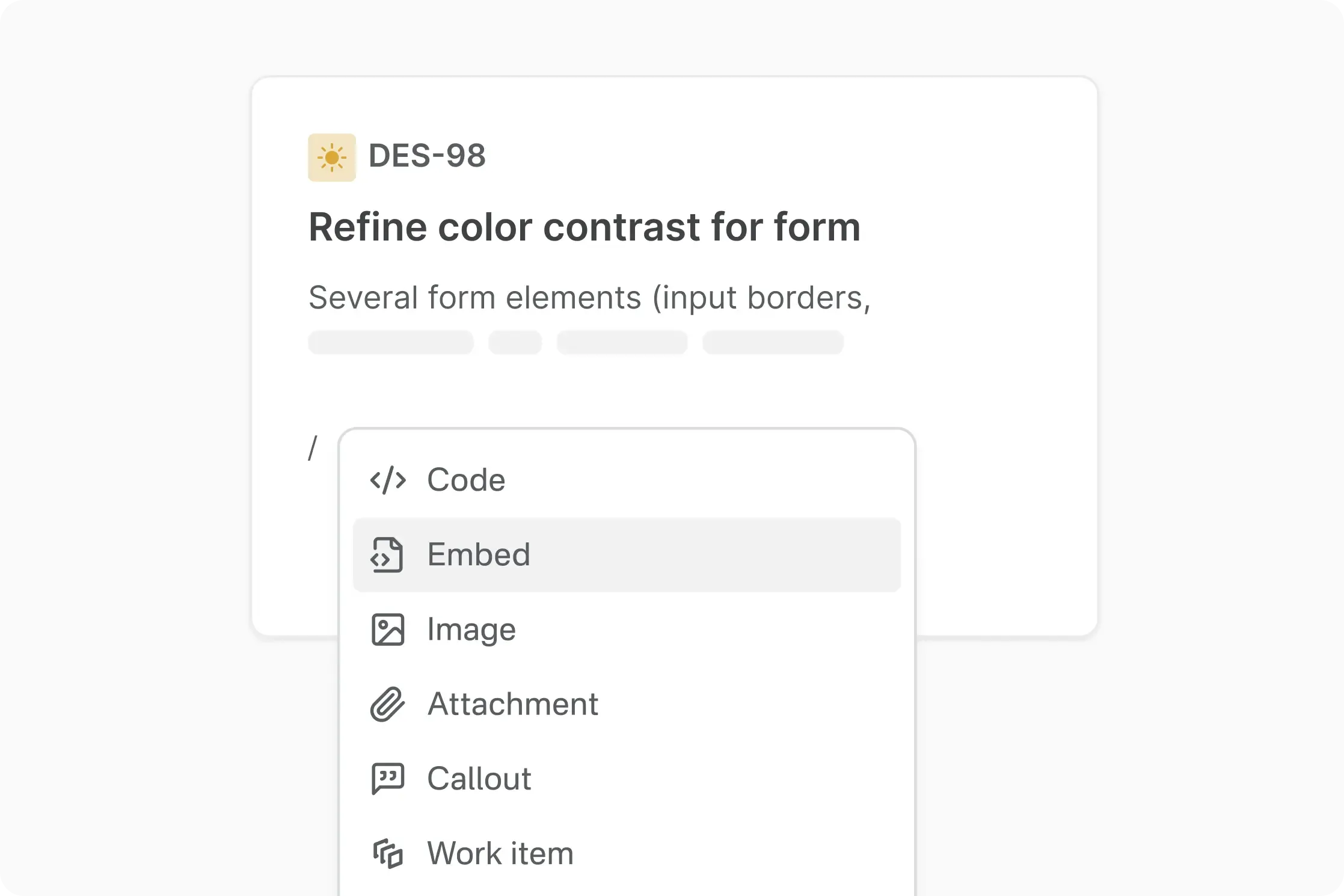The width and height of the screenshot is (1344, 896).
Task: Click the sun icon next to DES-98
Action: (332, 156)
